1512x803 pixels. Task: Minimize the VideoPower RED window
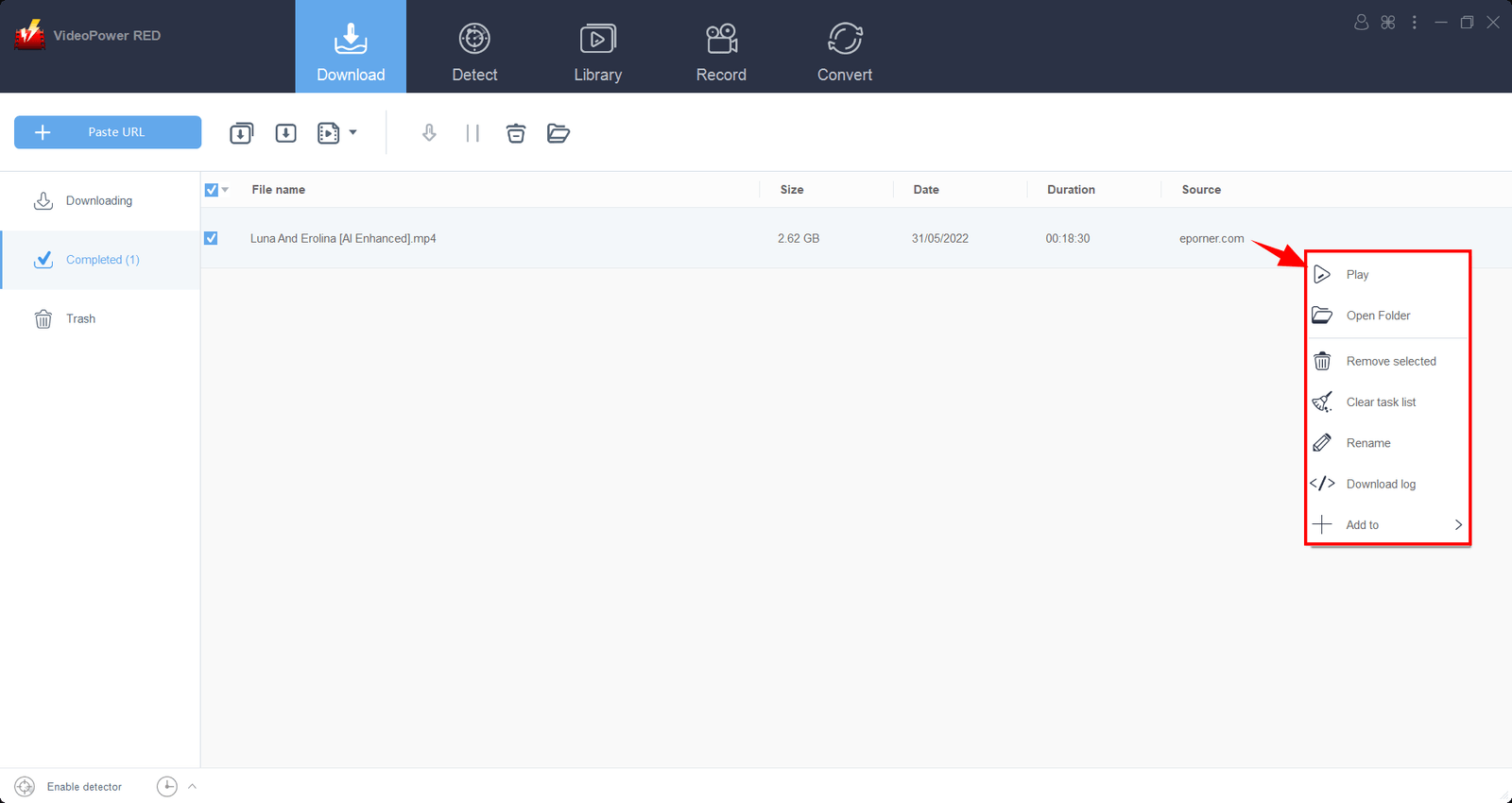1441,22
